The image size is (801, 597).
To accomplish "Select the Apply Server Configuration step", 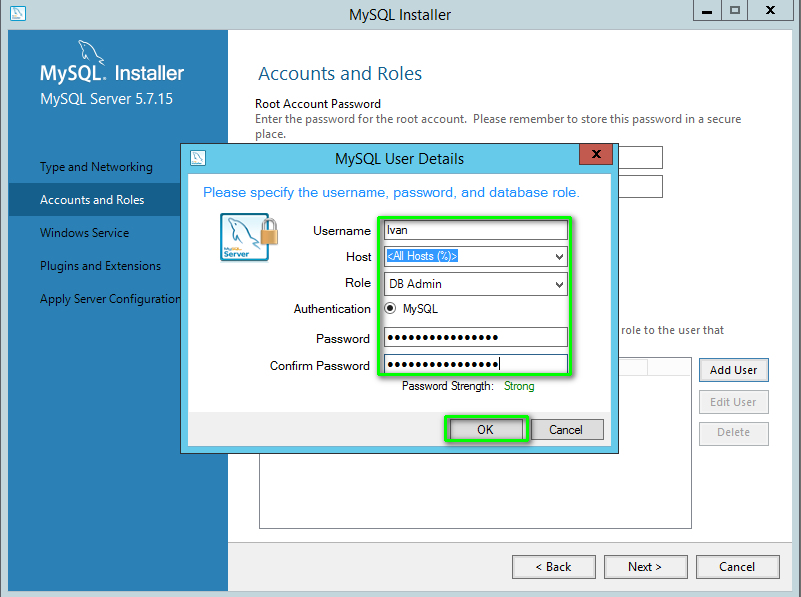I will point(108,299).
